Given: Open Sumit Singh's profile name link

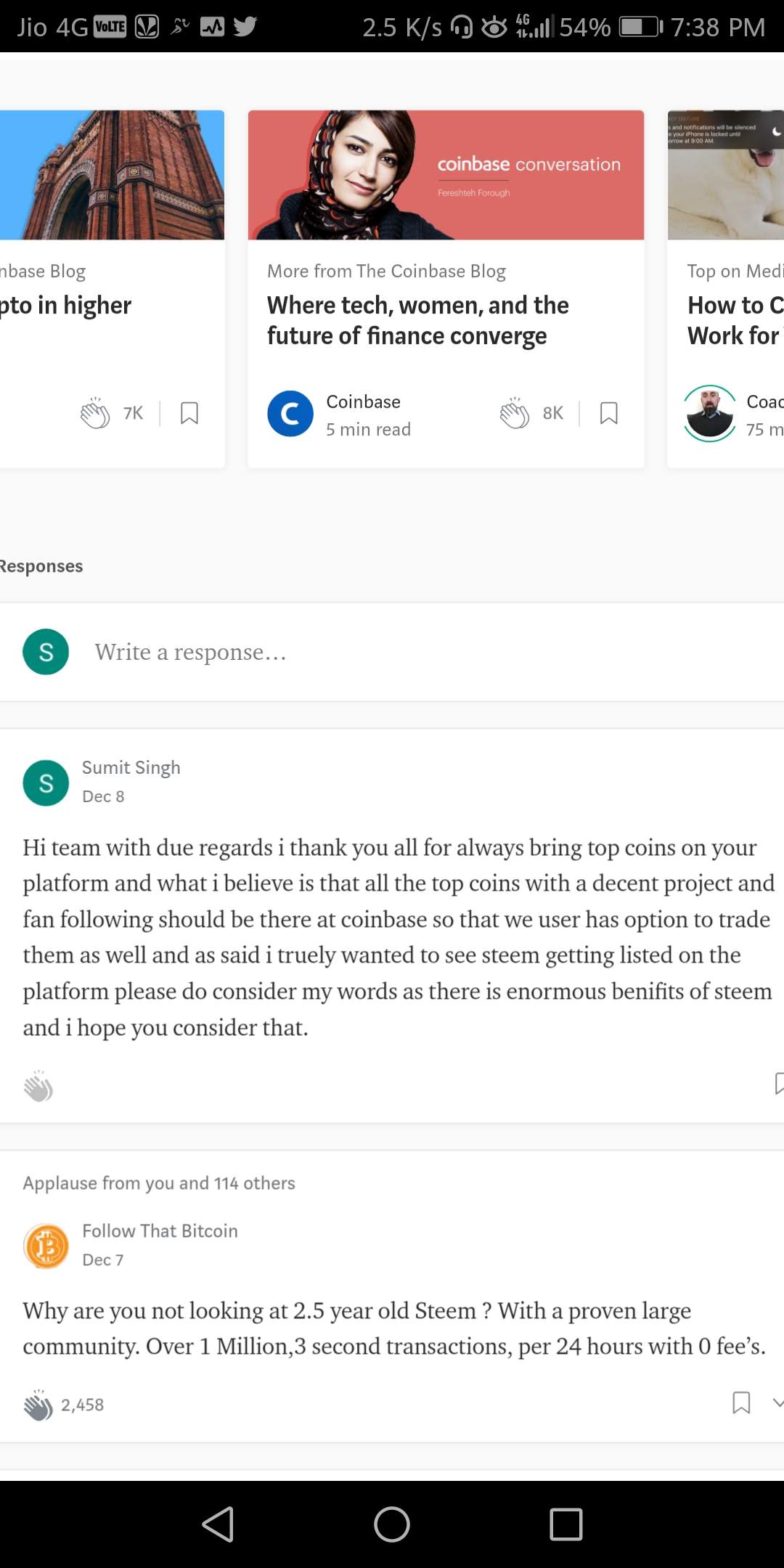Looking at the screenshot, I should pyautogui.click(x=131, y=767).
